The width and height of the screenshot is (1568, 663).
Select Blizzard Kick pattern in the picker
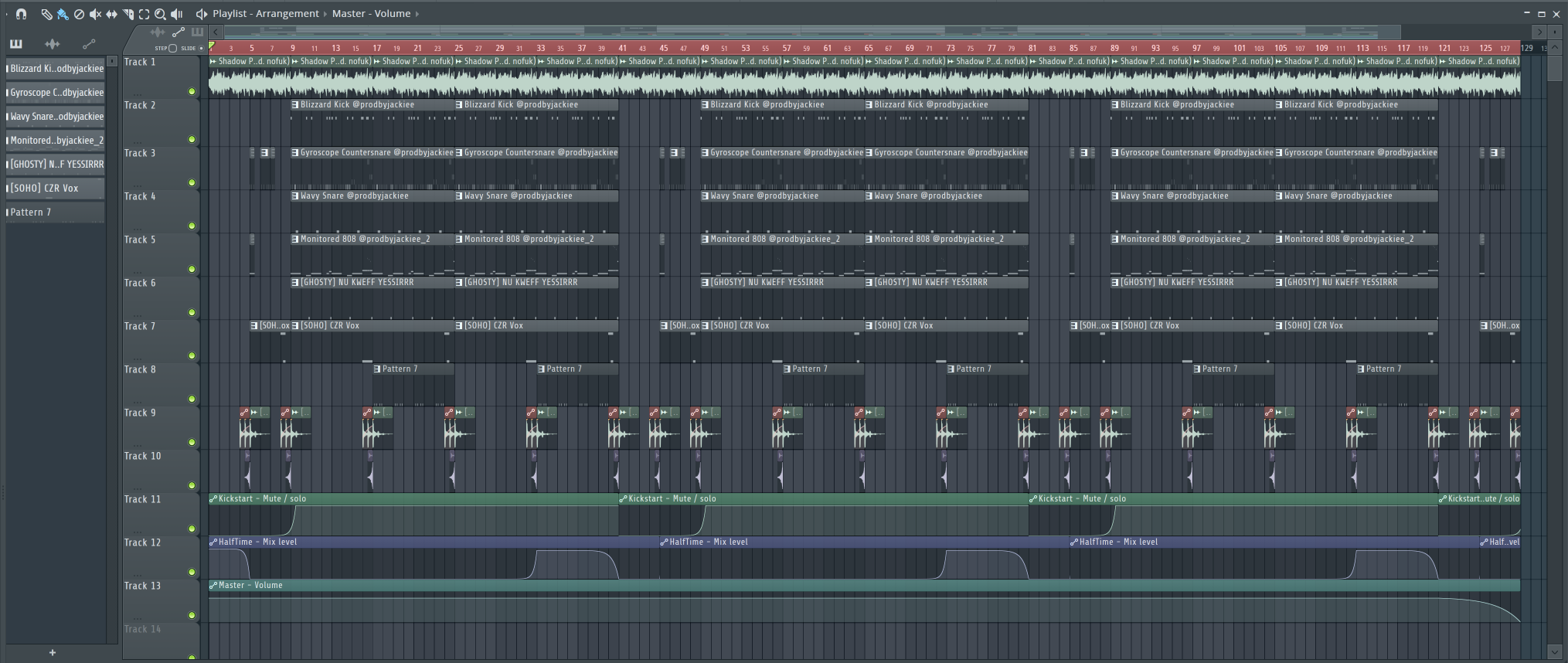coord(55,69)
